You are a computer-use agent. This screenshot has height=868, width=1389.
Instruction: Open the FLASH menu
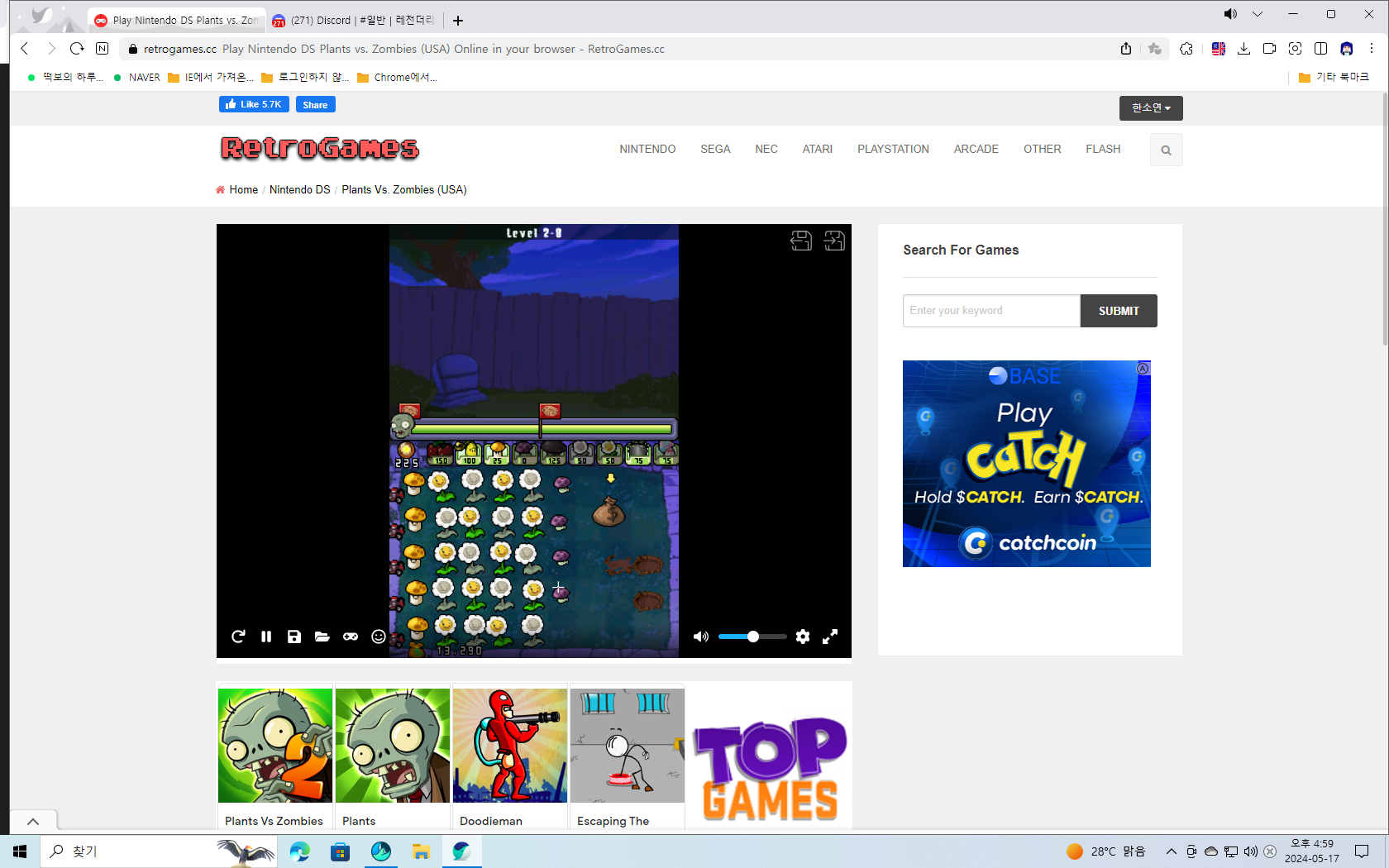click(x=1103, y=149)
